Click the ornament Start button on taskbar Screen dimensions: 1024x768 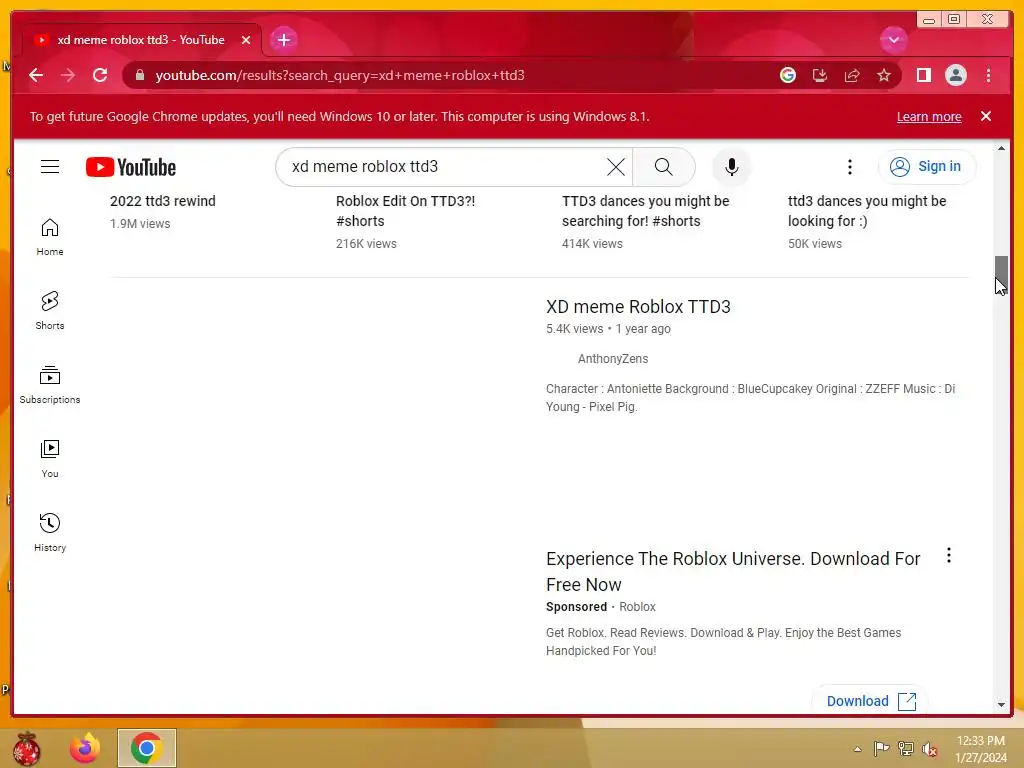[x=26, y=748]
